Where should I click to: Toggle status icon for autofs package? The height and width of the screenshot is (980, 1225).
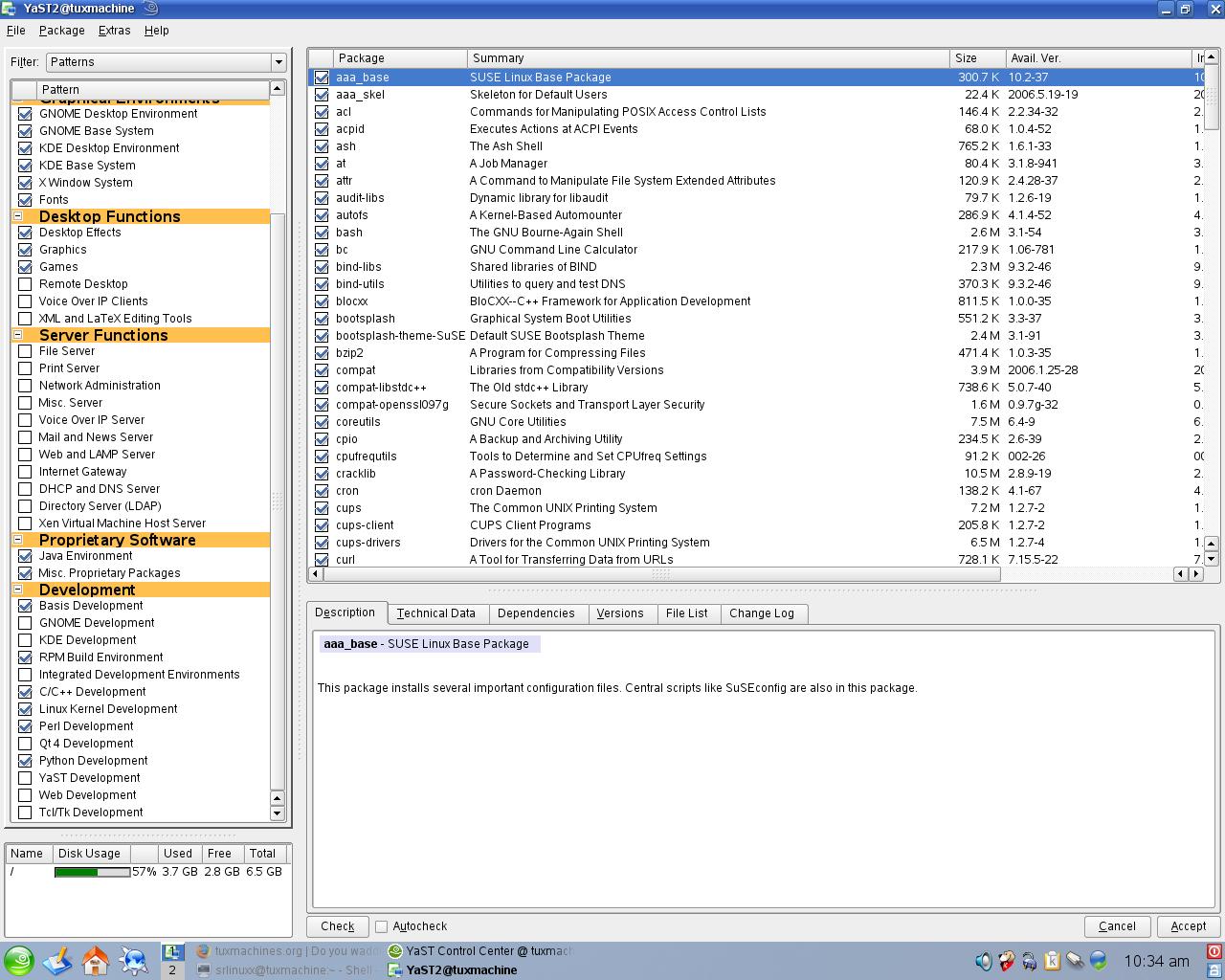click(x=322, y=215)
